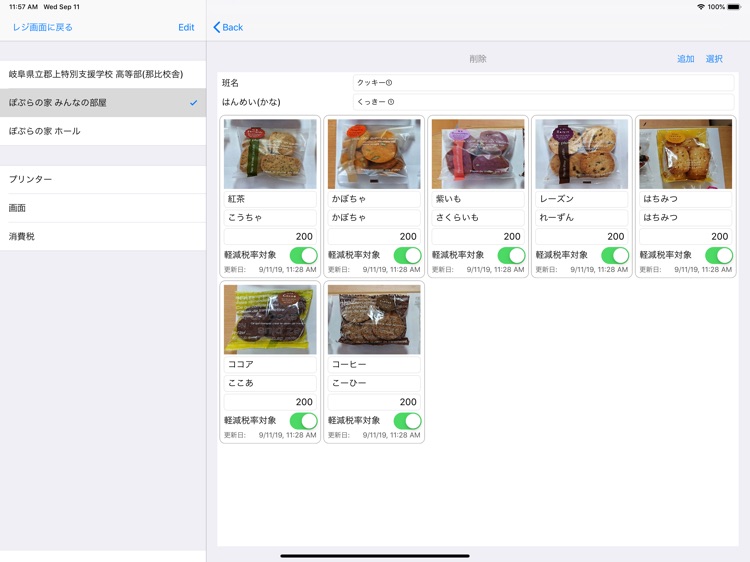Go back using the Back chevron
Viewport: 750px width, 562px height.
pos(228,27)
